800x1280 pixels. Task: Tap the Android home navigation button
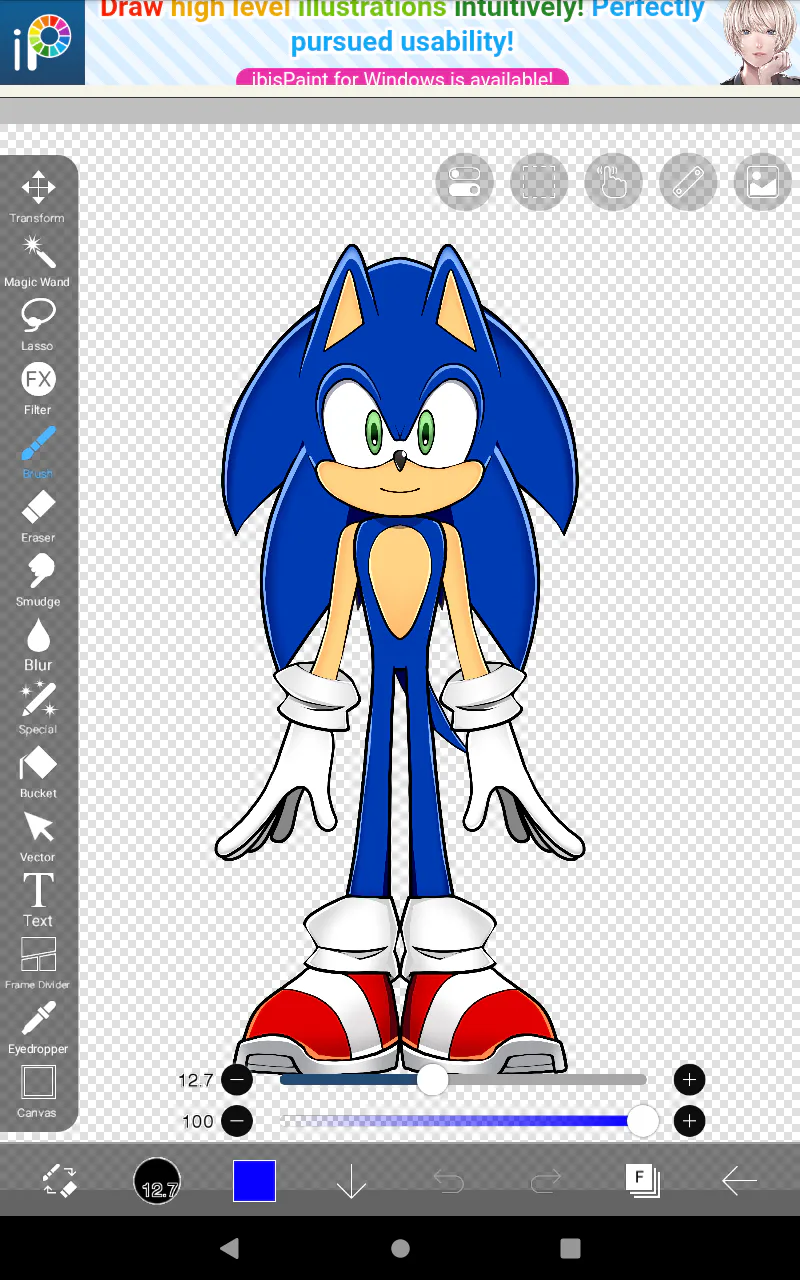400,1248
